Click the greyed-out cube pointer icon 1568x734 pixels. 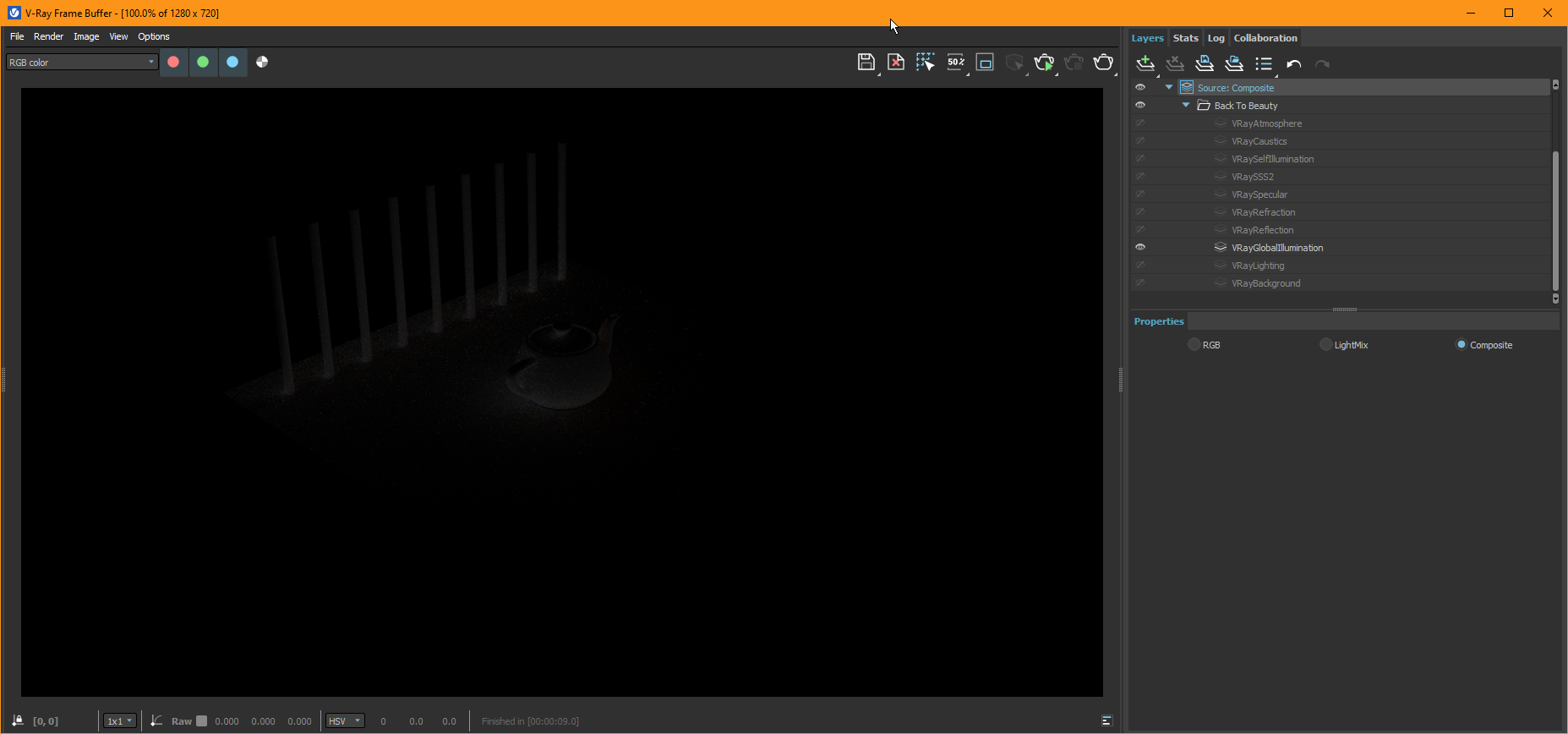[1014, 62]
